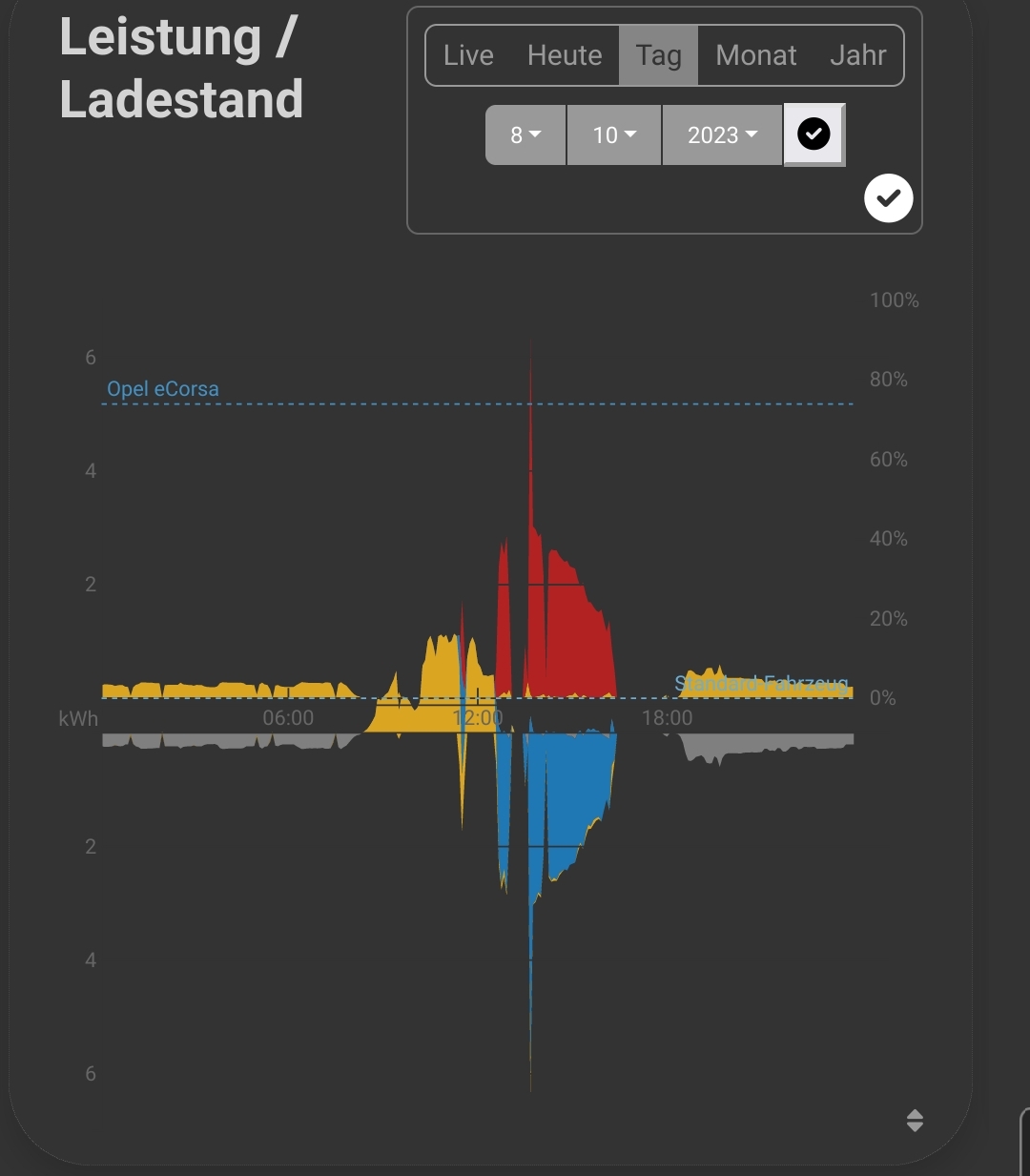Click the Leistung / Ladestand heading

pos(181,69)
